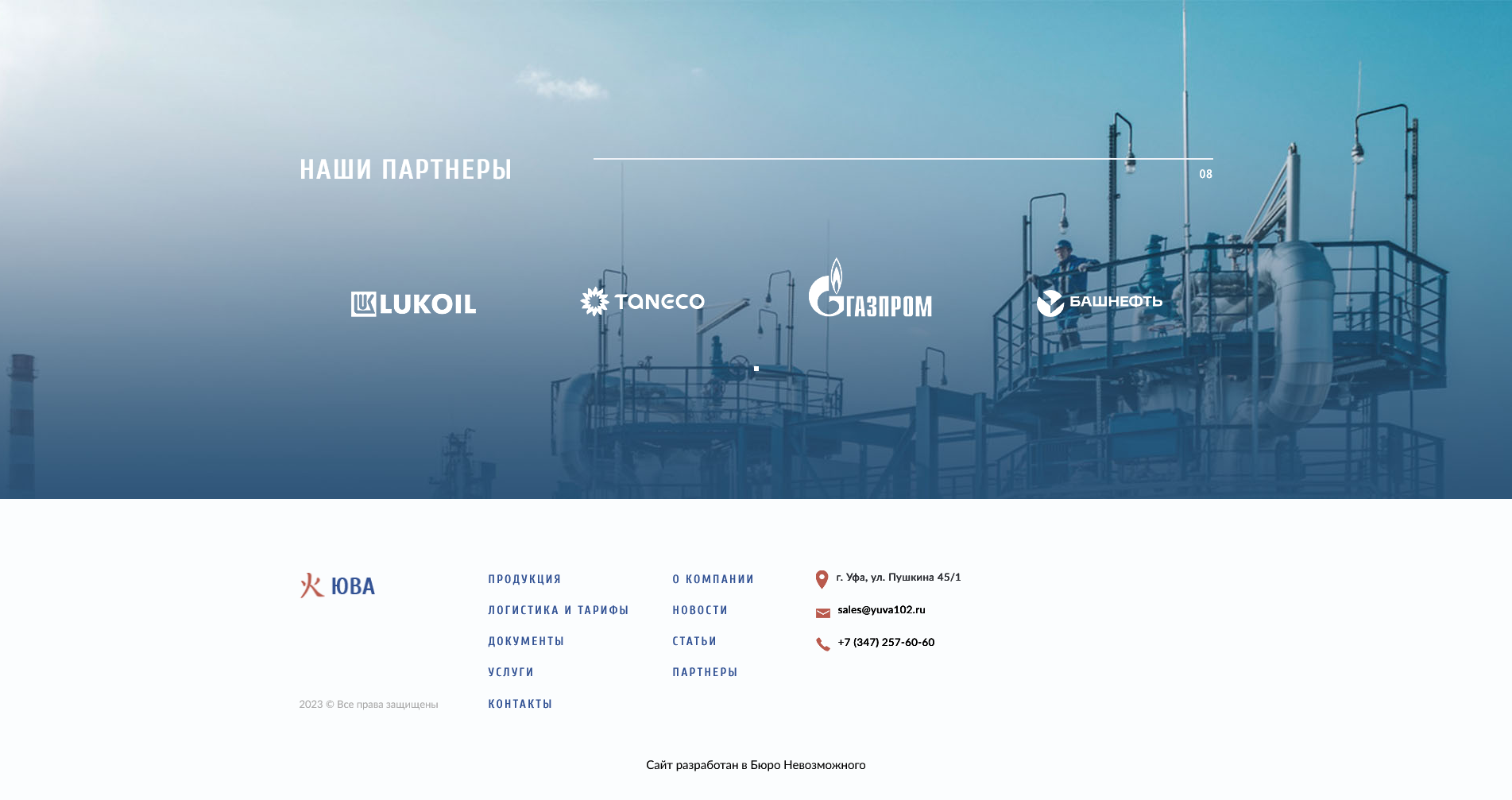Click the address г. Уфа, ул. Пушкина 45/1

pyautogui.click(x=899, y=578)
